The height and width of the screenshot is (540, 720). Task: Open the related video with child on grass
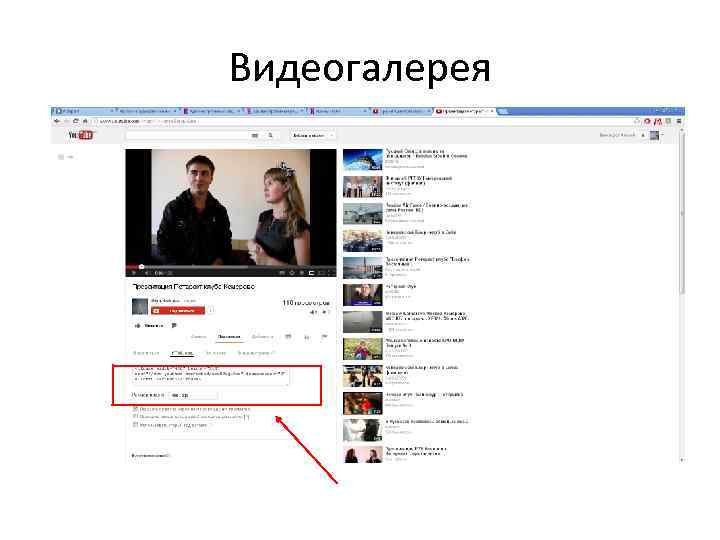(x=363, y=349)
